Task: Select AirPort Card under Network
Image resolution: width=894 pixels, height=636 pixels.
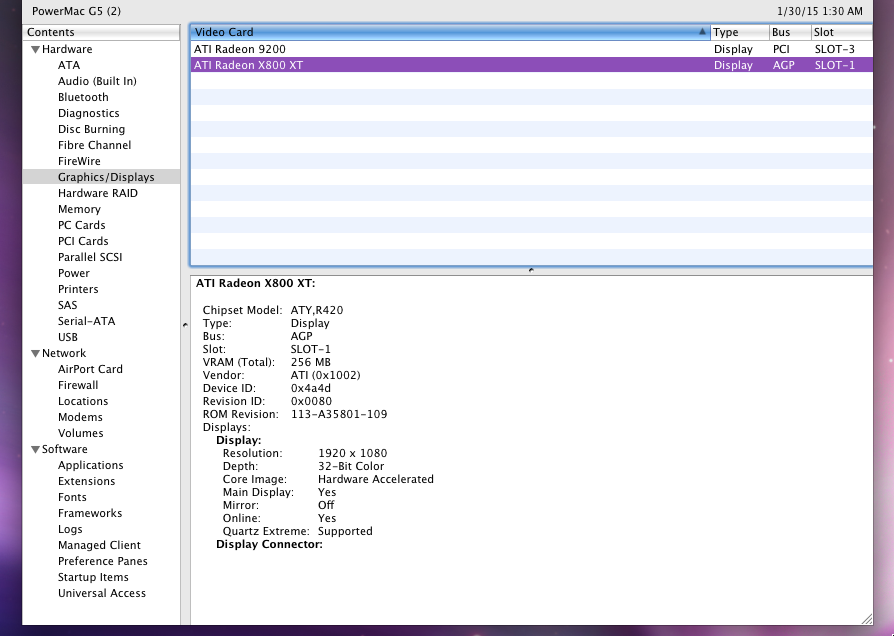Action: coord(90,369)
